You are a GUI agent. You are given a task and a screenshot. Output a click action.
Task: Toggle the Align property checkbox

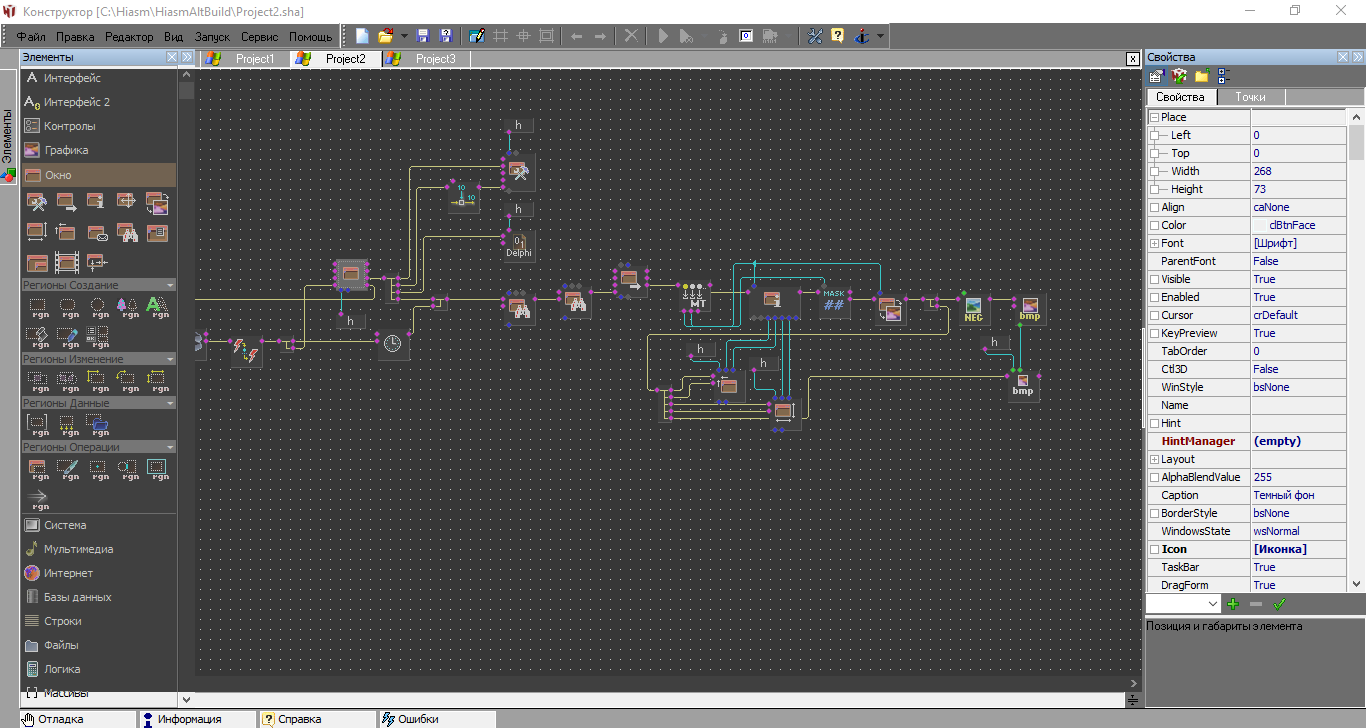point(1154,207)
